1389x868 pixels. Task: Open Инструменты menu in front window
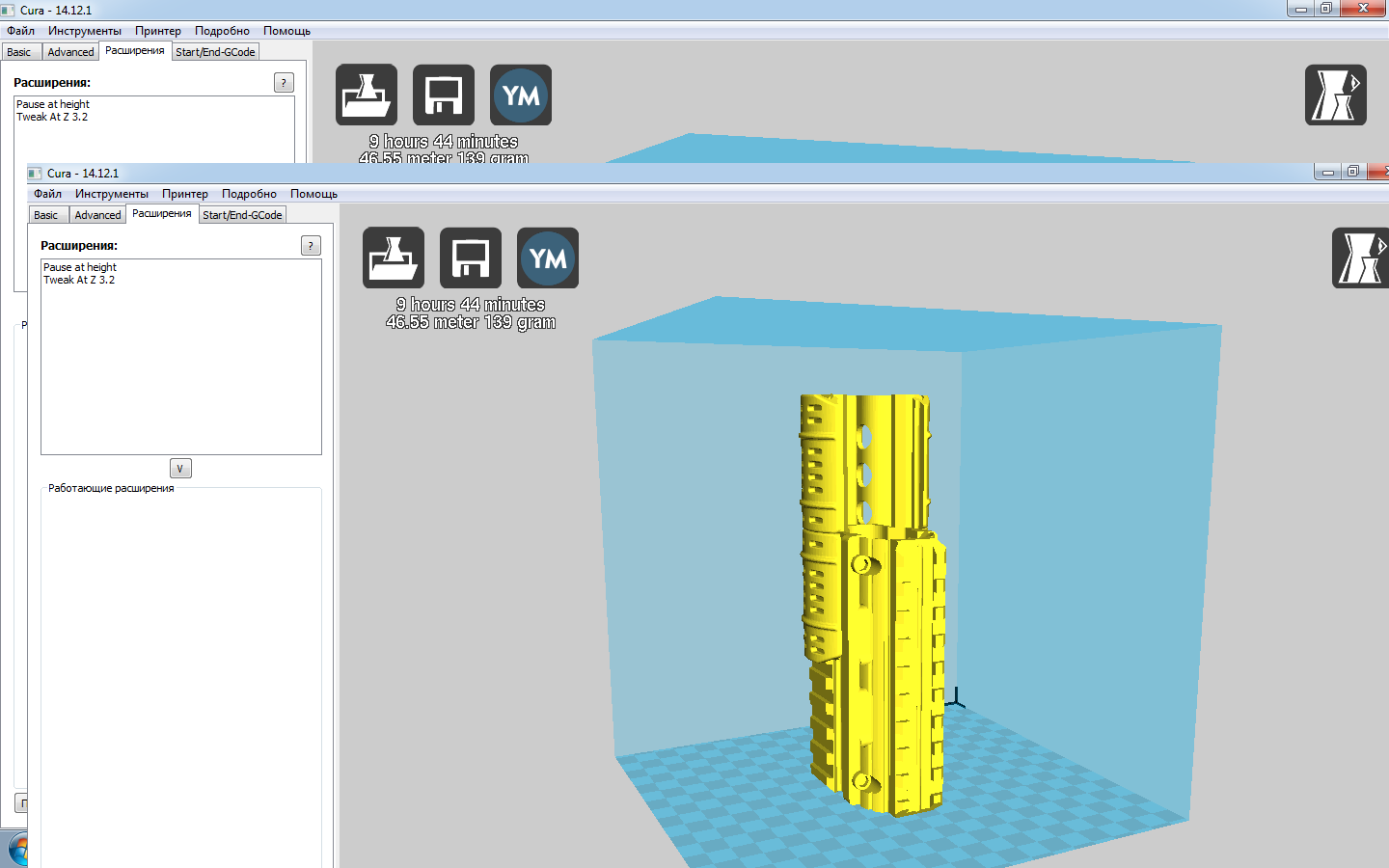point(112,194)
